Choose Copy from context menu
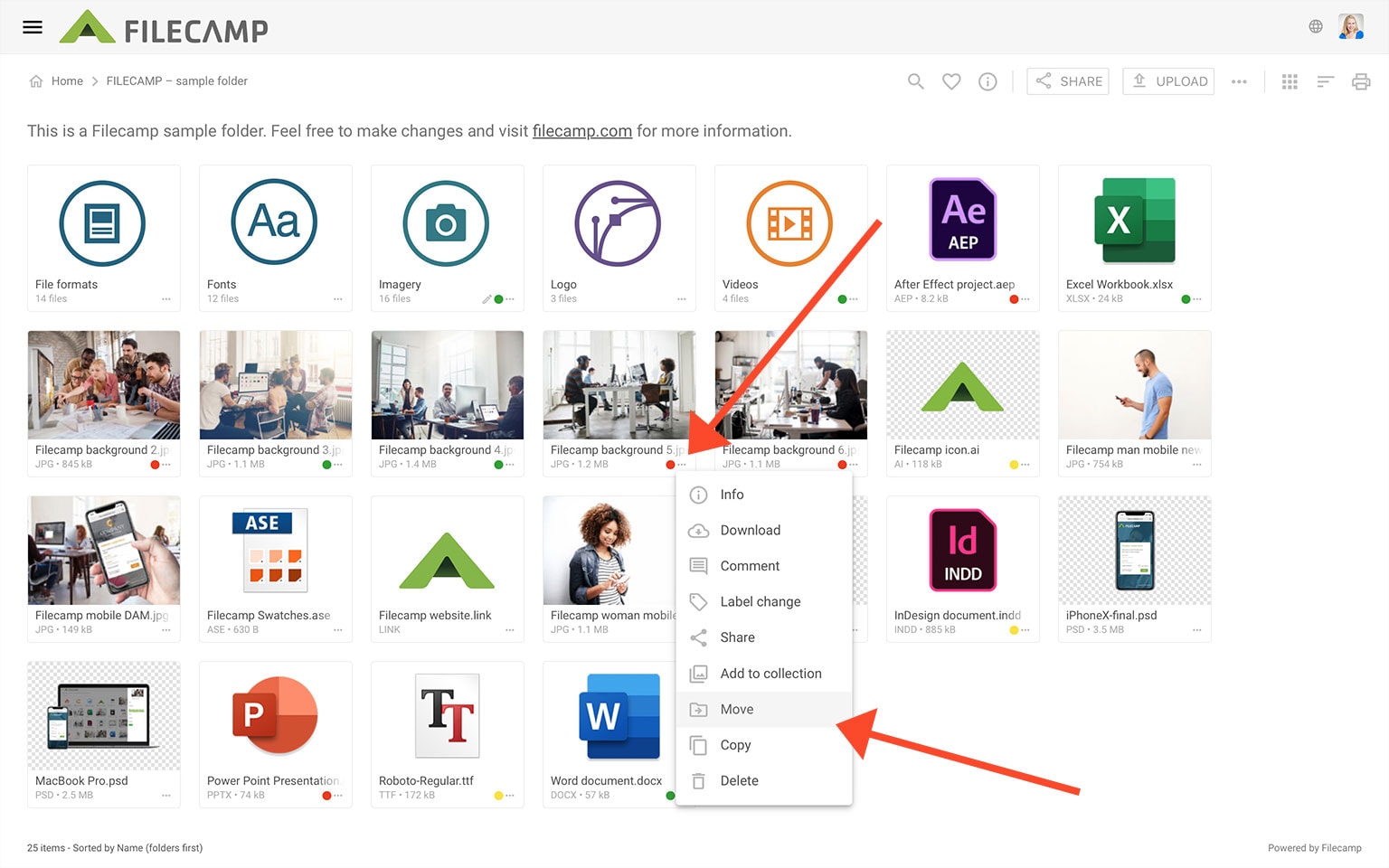 point(764,745)
